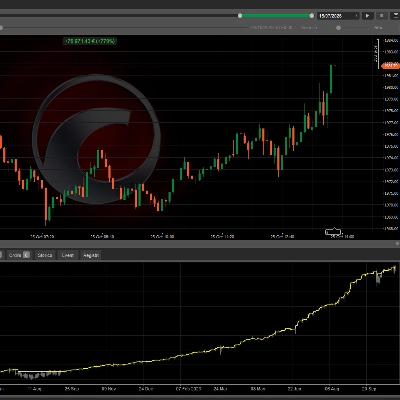400x400 pixels.
Task: Click the last tall green candlestick
Action: [x=331, y=79]
